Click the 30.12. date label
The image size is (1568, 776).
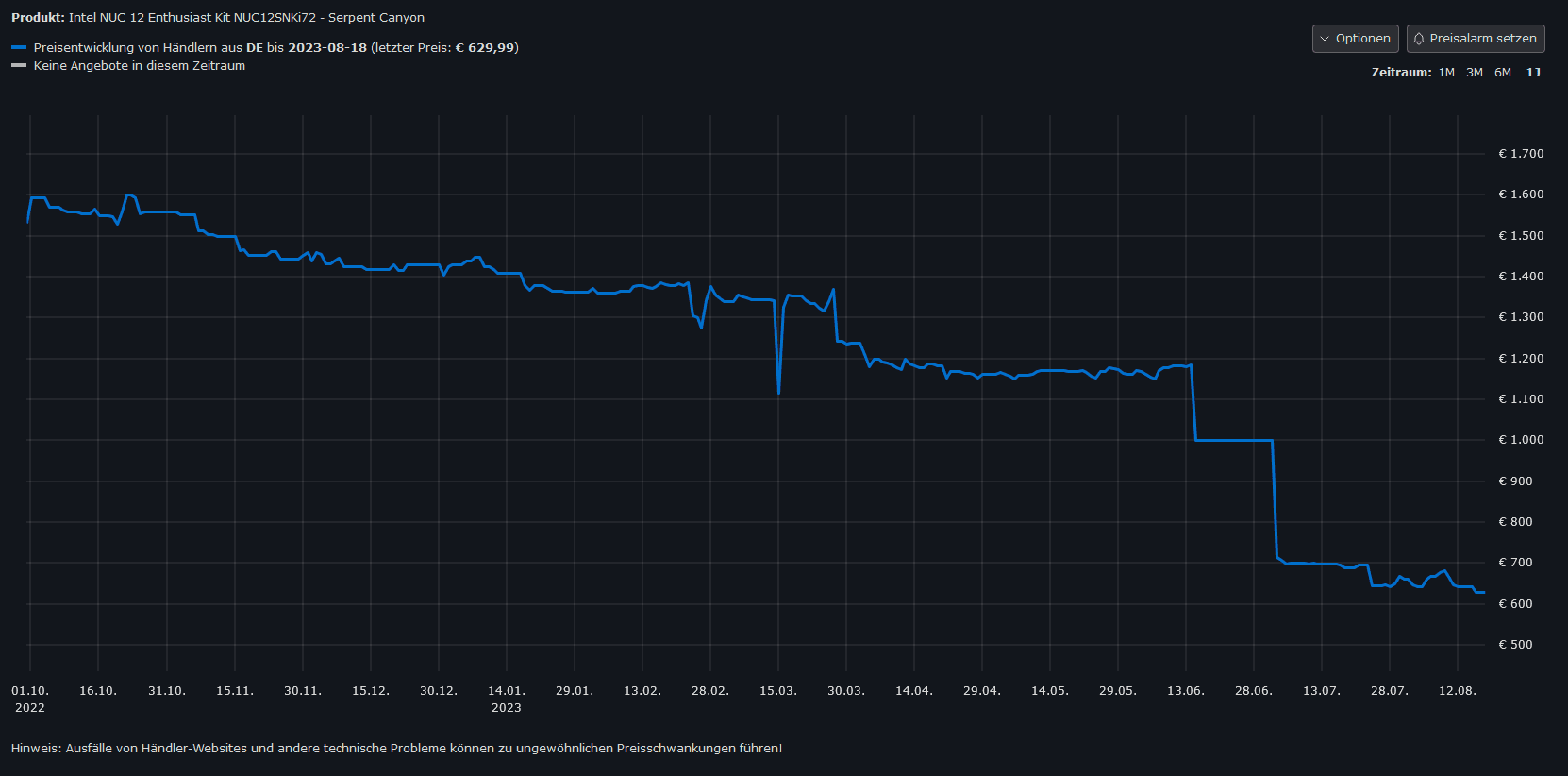coord(439,691)
